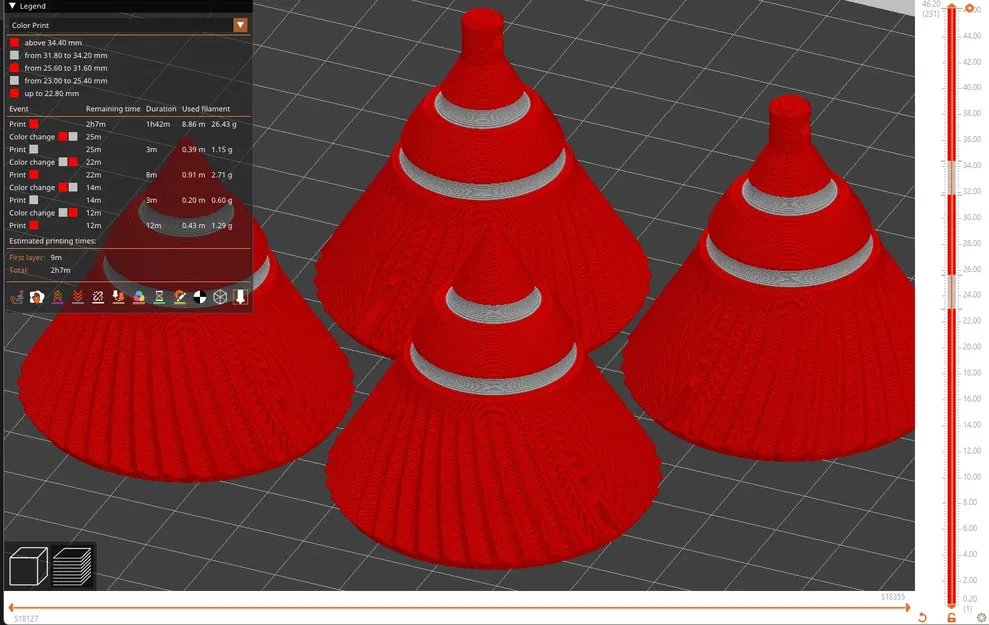Toggle travel moves visibility in legend
Screen dimensions: 989x625
17,296
